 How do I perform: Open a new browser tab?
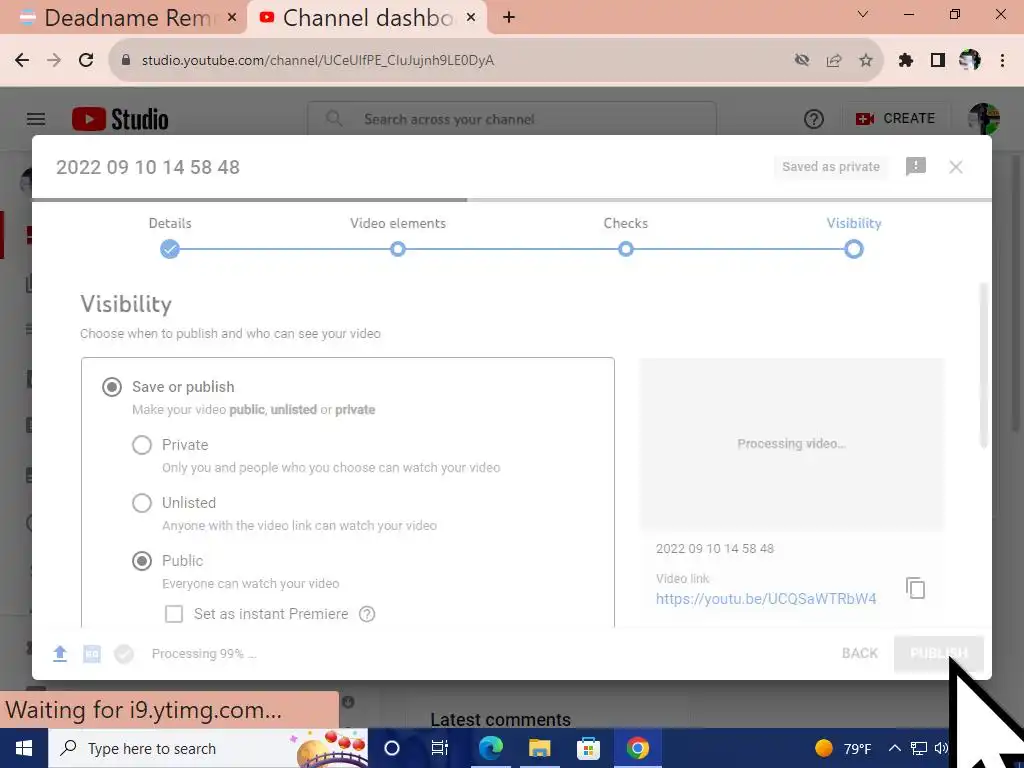point(509,17)
